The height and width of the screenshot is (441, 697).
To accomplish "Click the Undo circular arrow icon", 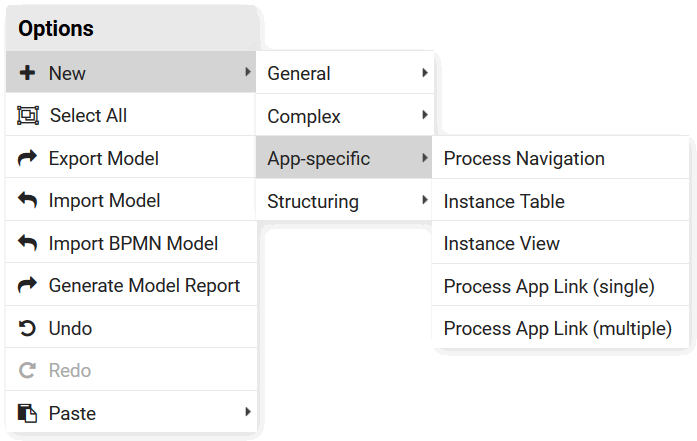I will coord(27,328).
